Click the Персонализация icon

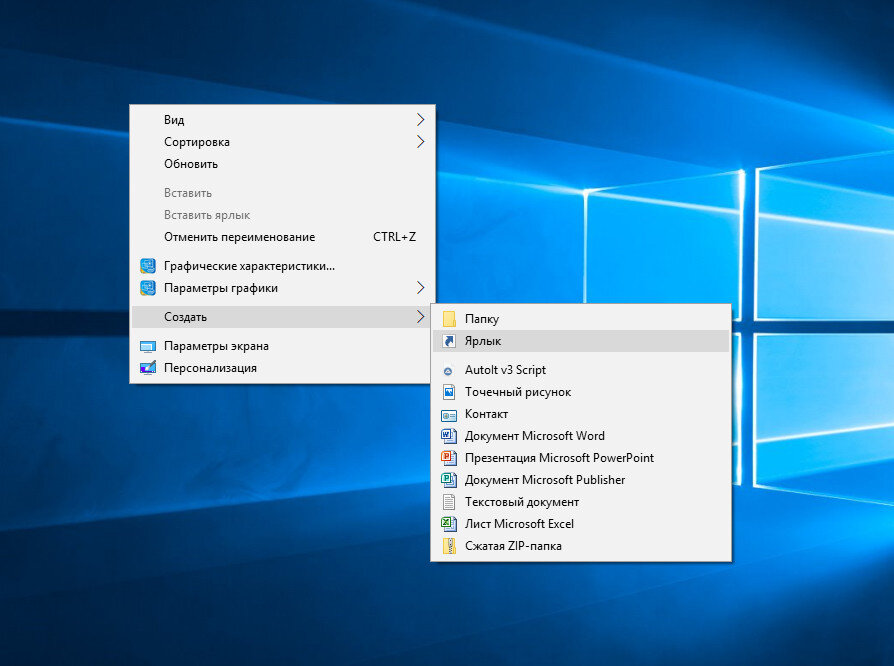[148, 368]
